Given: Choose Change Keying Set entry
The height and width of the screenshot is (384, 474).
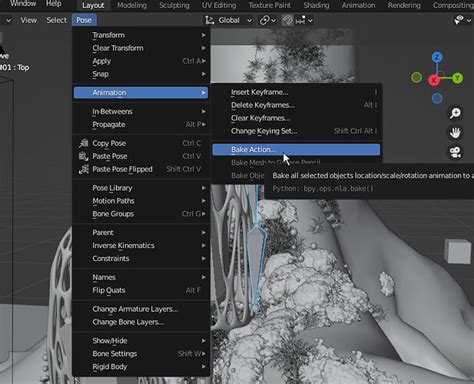Looking at the screenshot, I should click(x=296, y=131).
